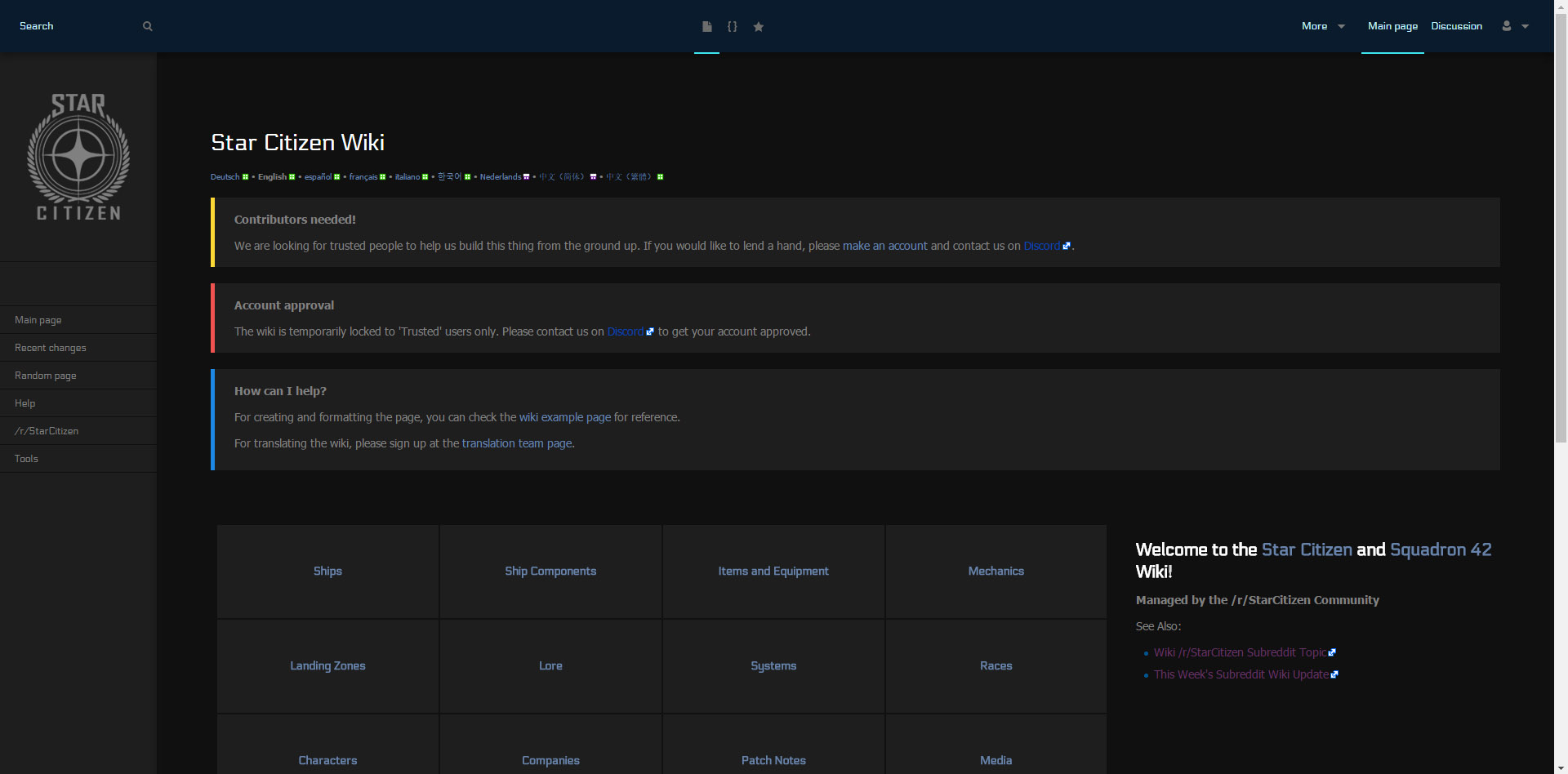Image resolution: width=1568 pixels, height=774 pixels.
Task: Click the curly braces source icon
Action: point(733,26)
